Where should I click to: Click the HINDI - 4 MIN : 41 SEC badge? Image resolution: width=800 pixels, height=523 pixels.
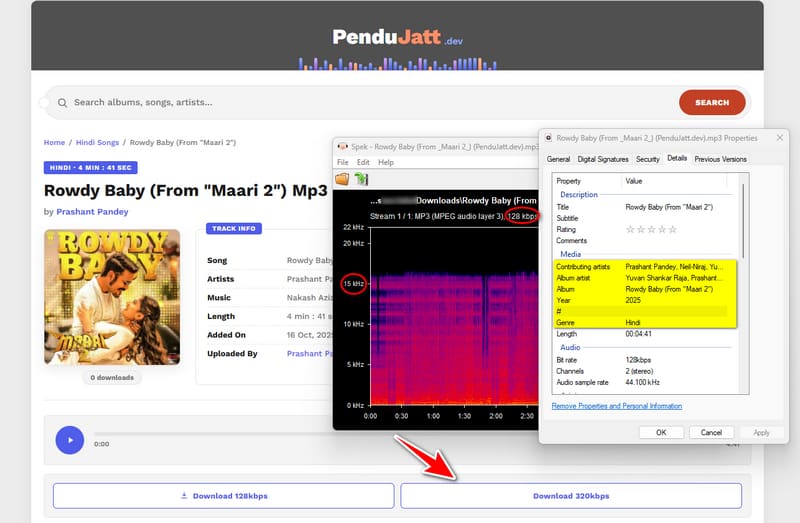(90, 168)
